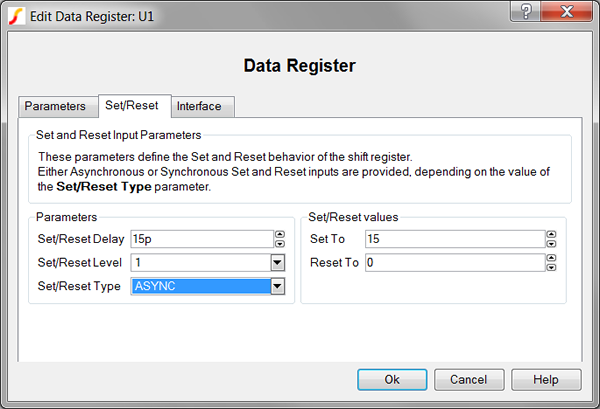Click the Set To value field
This screenshot has width=600, height=409.
(453, 238)
